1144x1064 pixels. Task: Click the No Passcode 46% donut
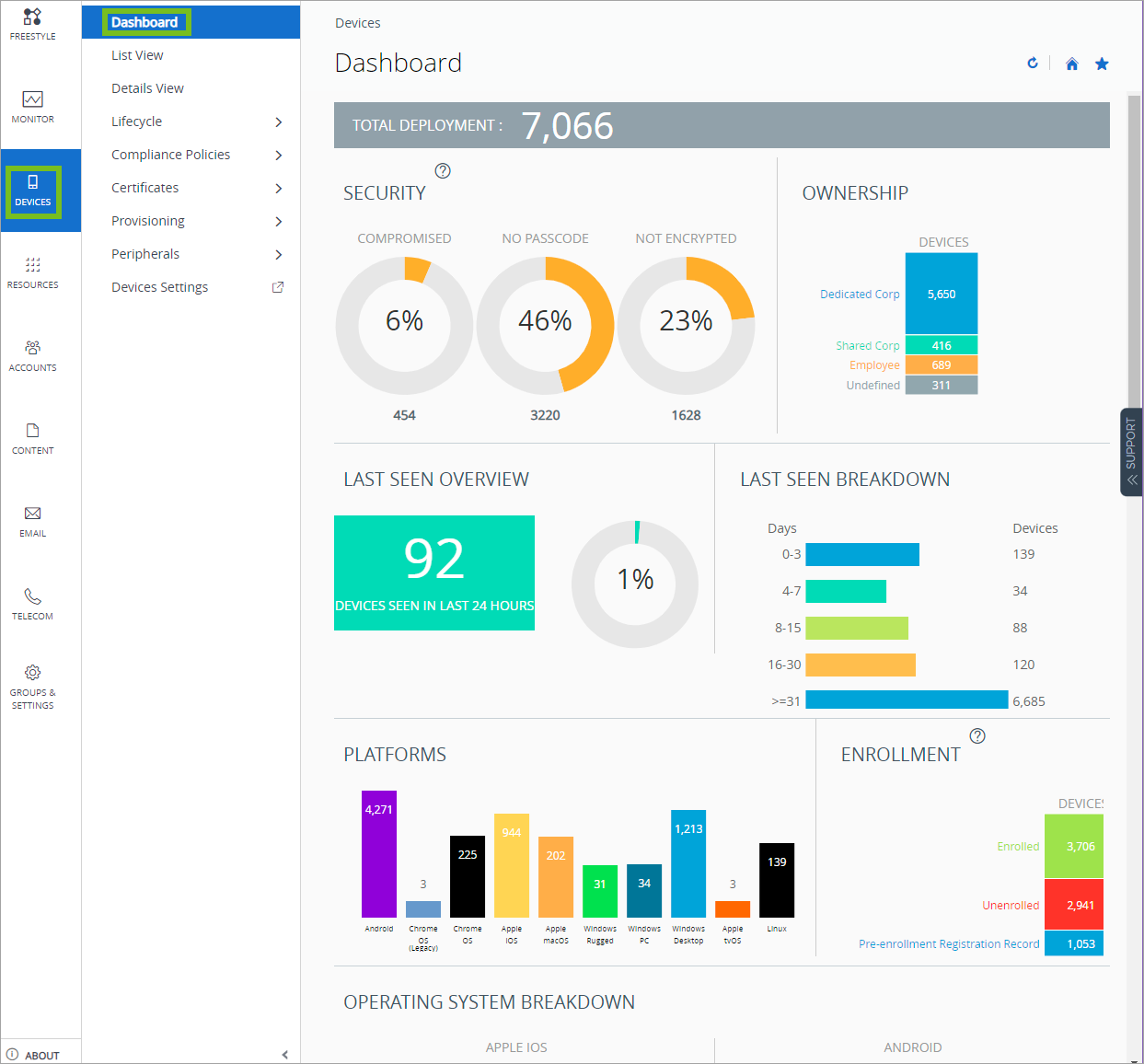pos(545,326)
